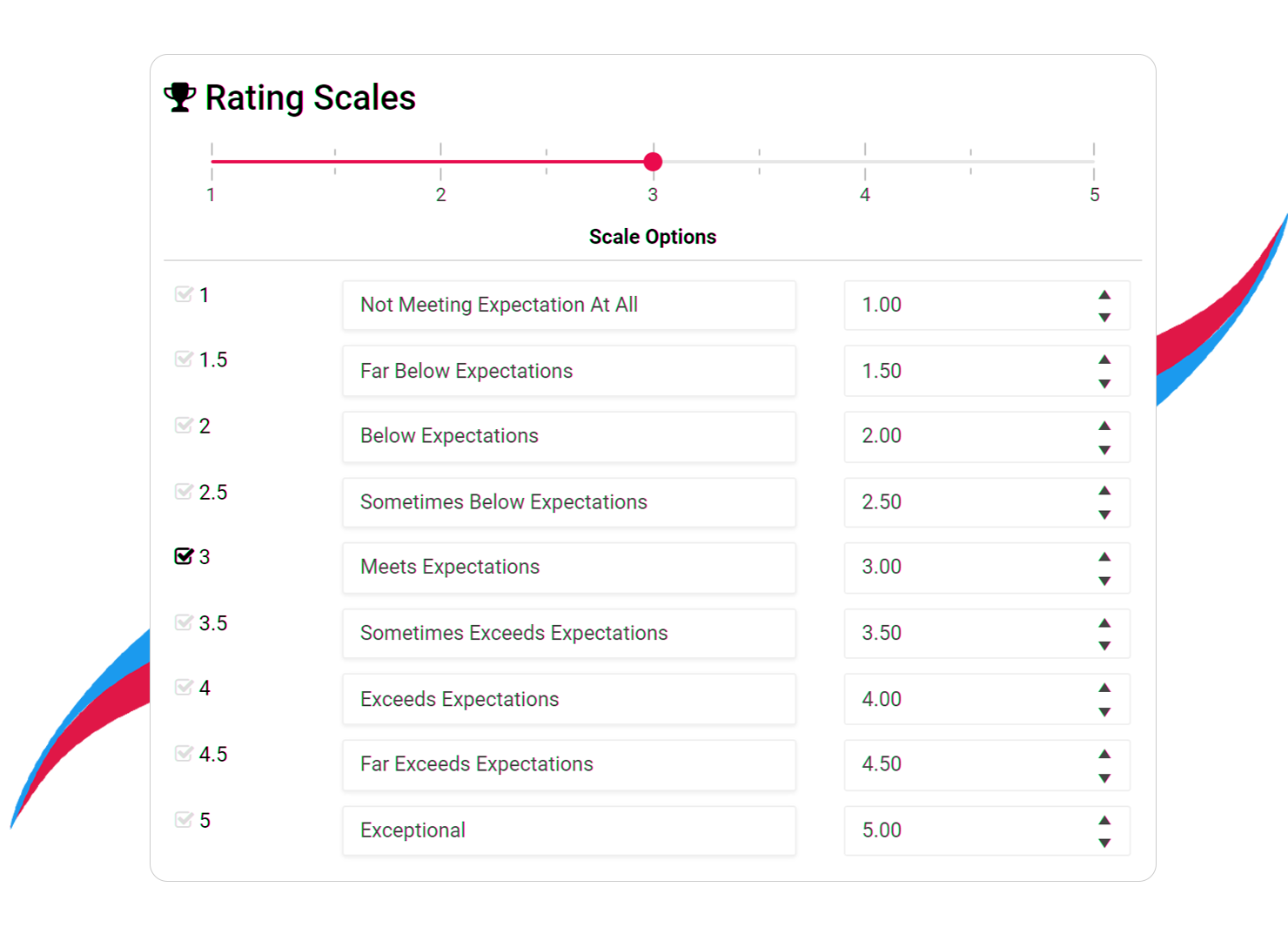
Task: Click the up arrow to increase 1.00
Action: click(1104, 294)
